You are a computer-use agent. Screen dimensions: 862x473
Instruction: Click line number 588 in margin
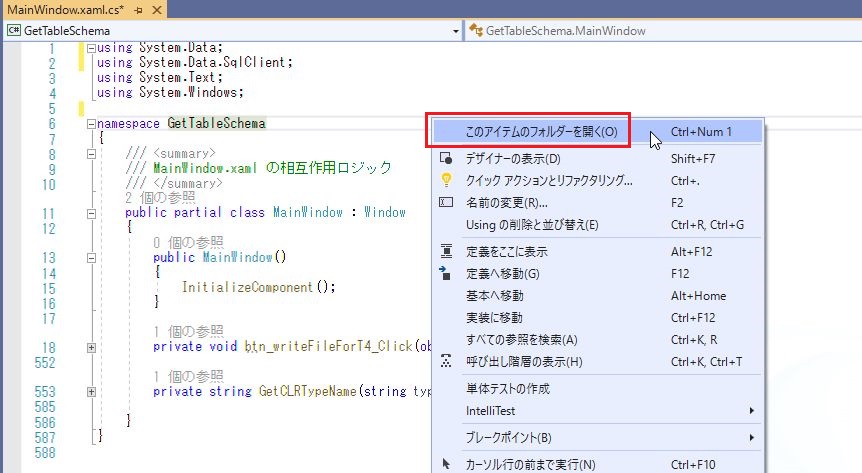(45, 453)
